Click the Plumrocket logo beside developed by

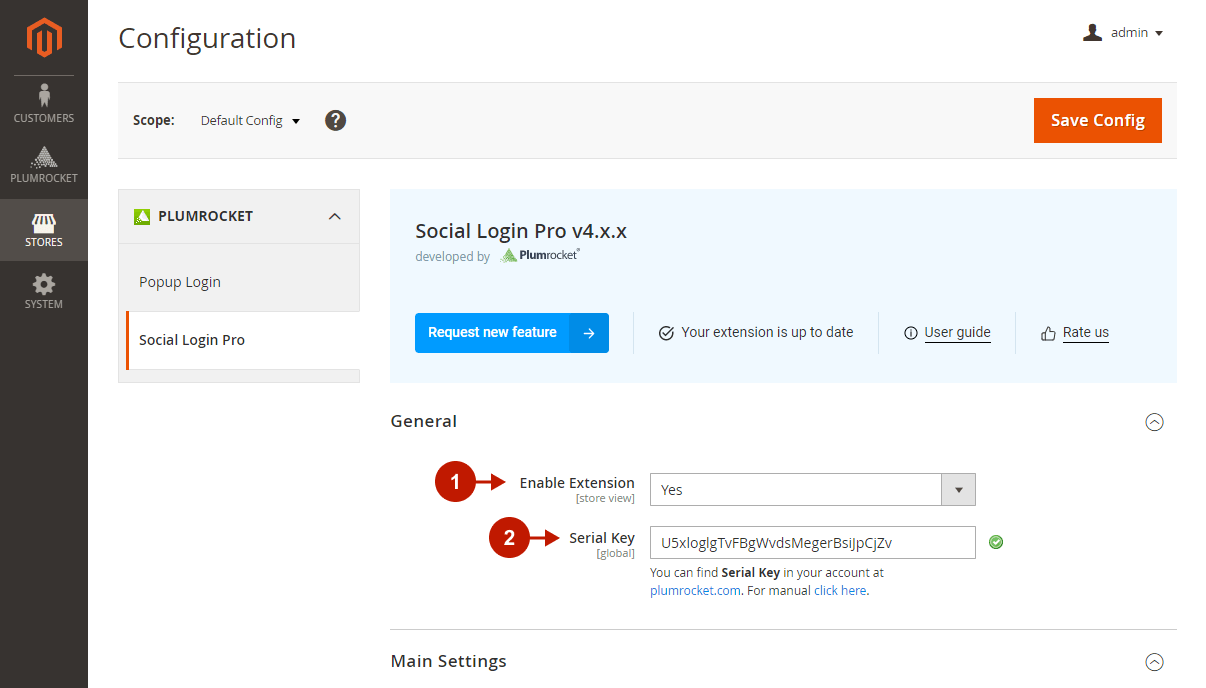(540, 255)
